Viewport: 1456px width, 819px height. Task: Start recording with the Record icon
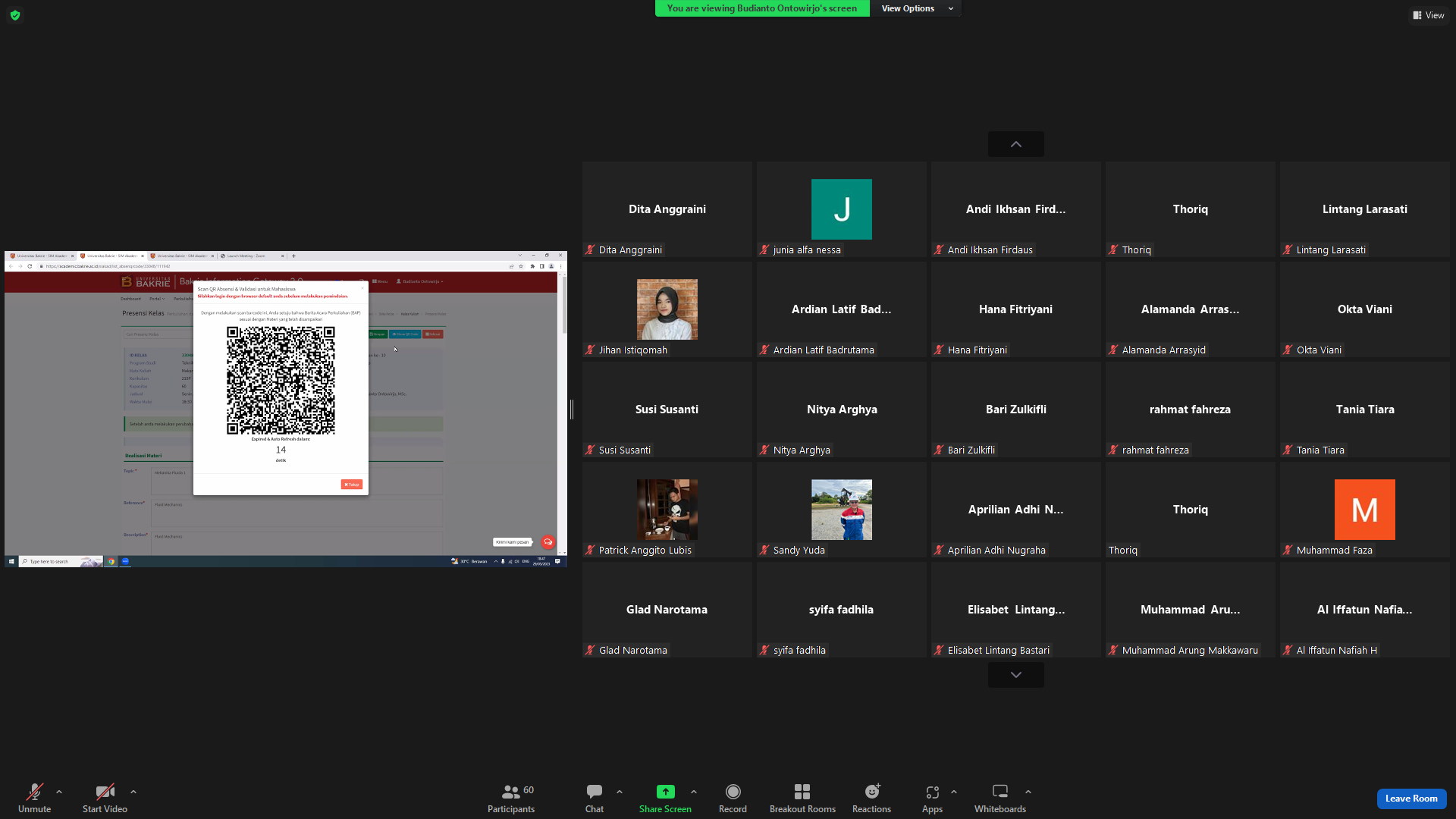(x=733, y=792)
